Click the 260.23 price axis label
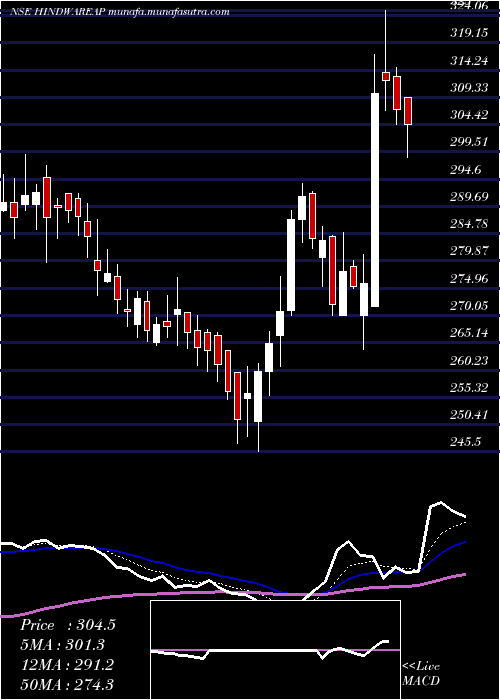The image size is (500, 700). pos(469,361)
